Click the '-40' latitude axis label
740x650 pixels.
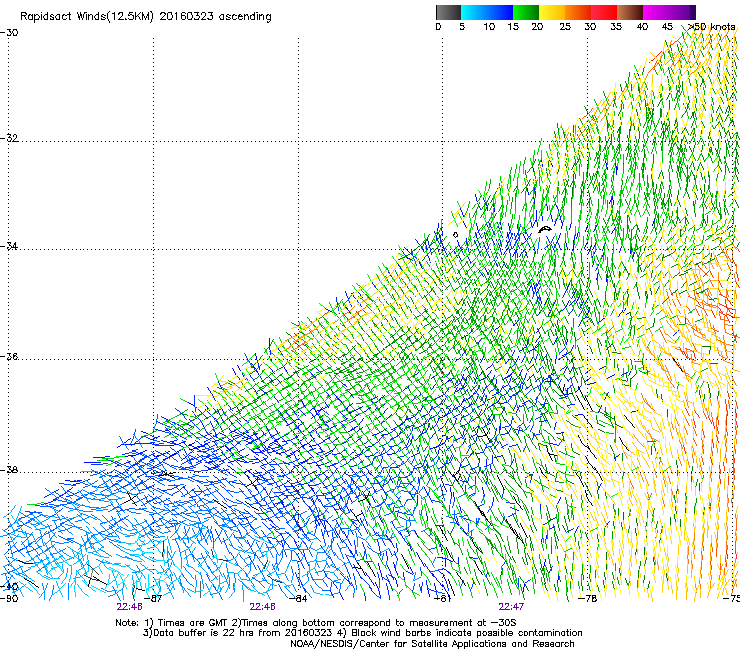[x=9, y=587]
